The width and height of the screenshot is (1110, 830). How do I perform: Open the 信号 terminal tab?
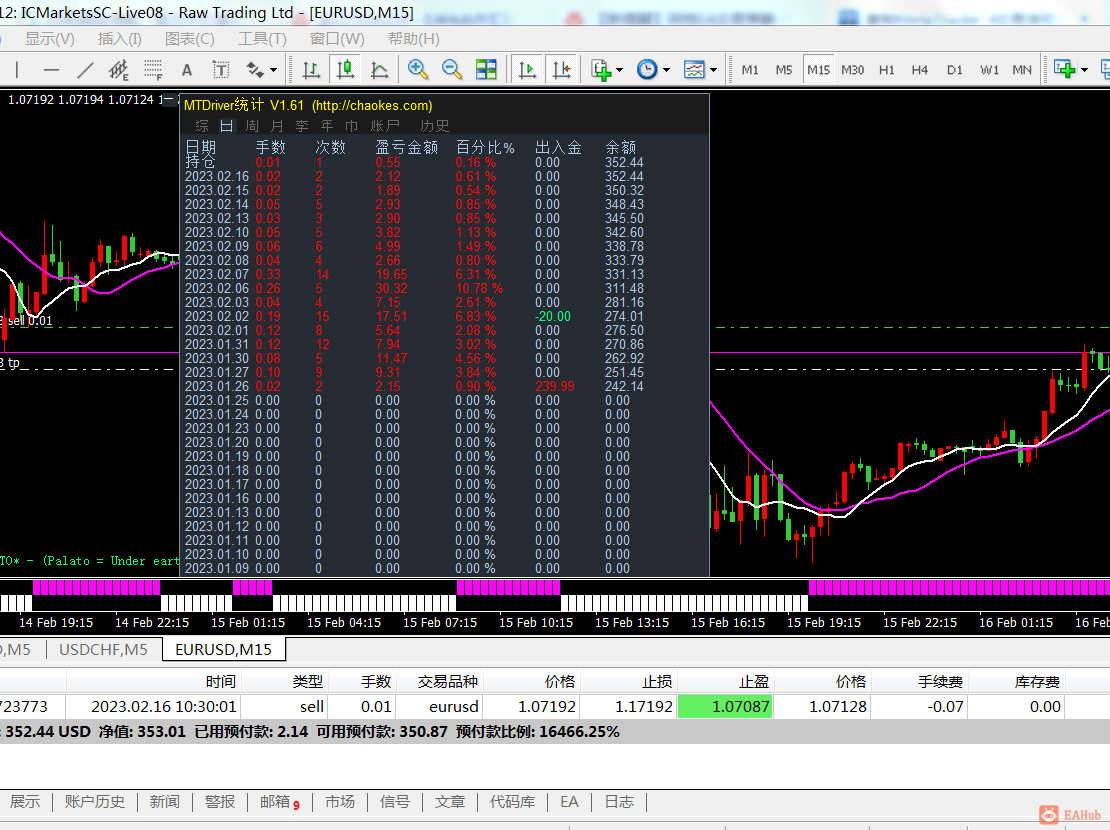394,802
